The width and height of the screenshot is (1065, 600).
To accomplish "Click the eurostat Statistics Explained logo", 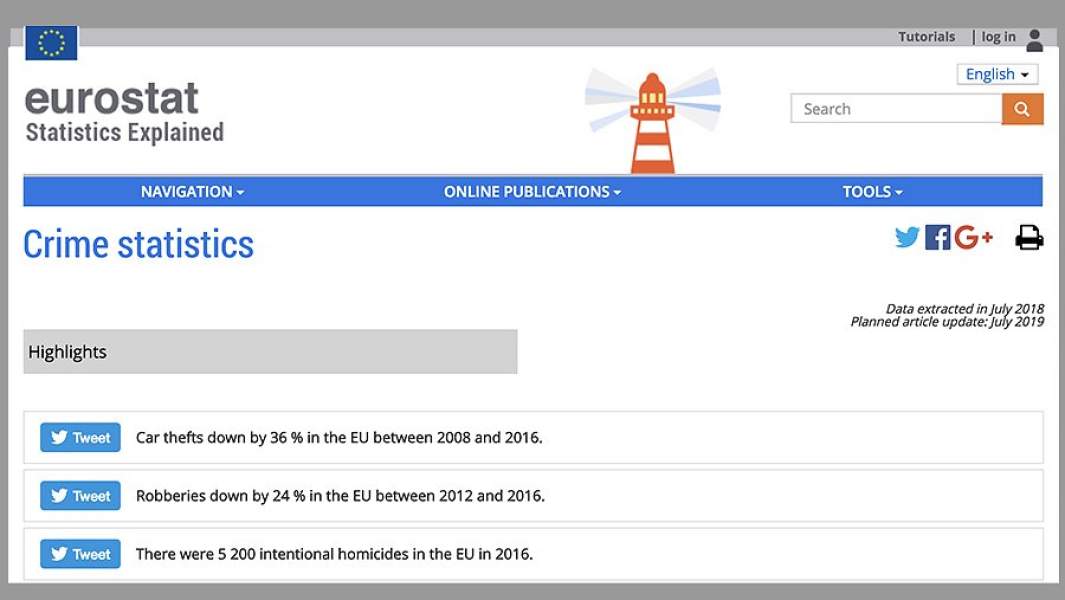I will pyautogui.click(x=124, y=113).
